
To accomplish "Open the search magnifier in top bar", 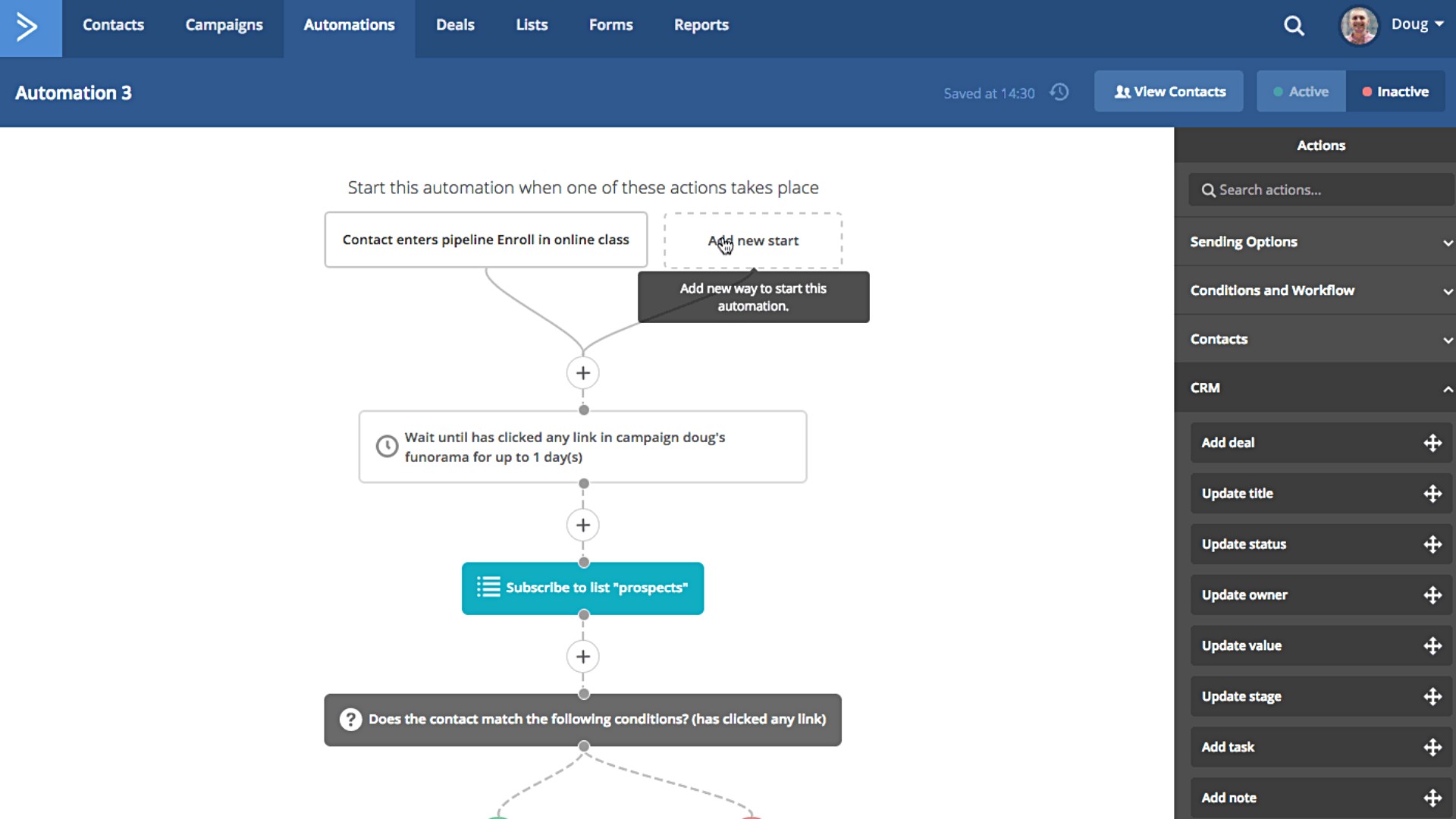I will [x=1294, y=27].
